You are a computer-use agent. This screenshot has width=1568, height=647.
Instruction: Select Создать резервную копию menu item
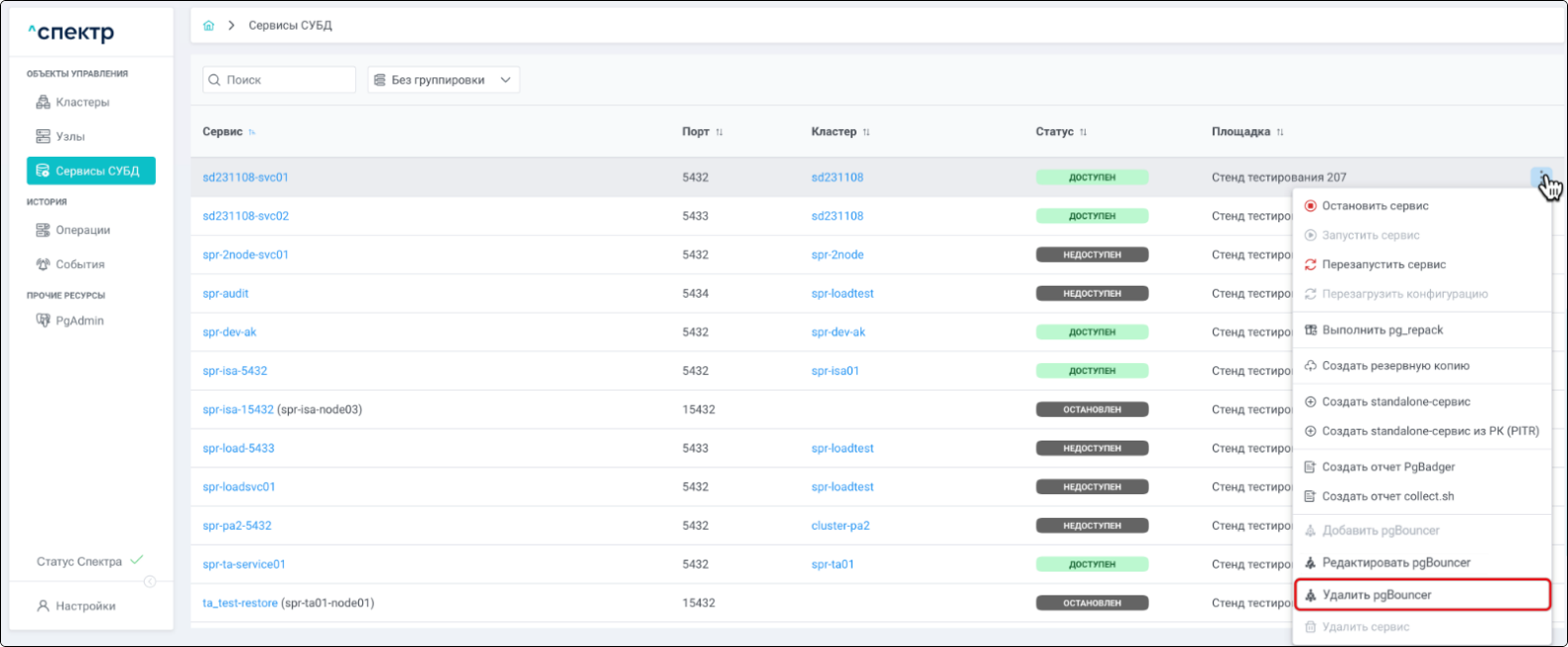(x=1394, y=366)
